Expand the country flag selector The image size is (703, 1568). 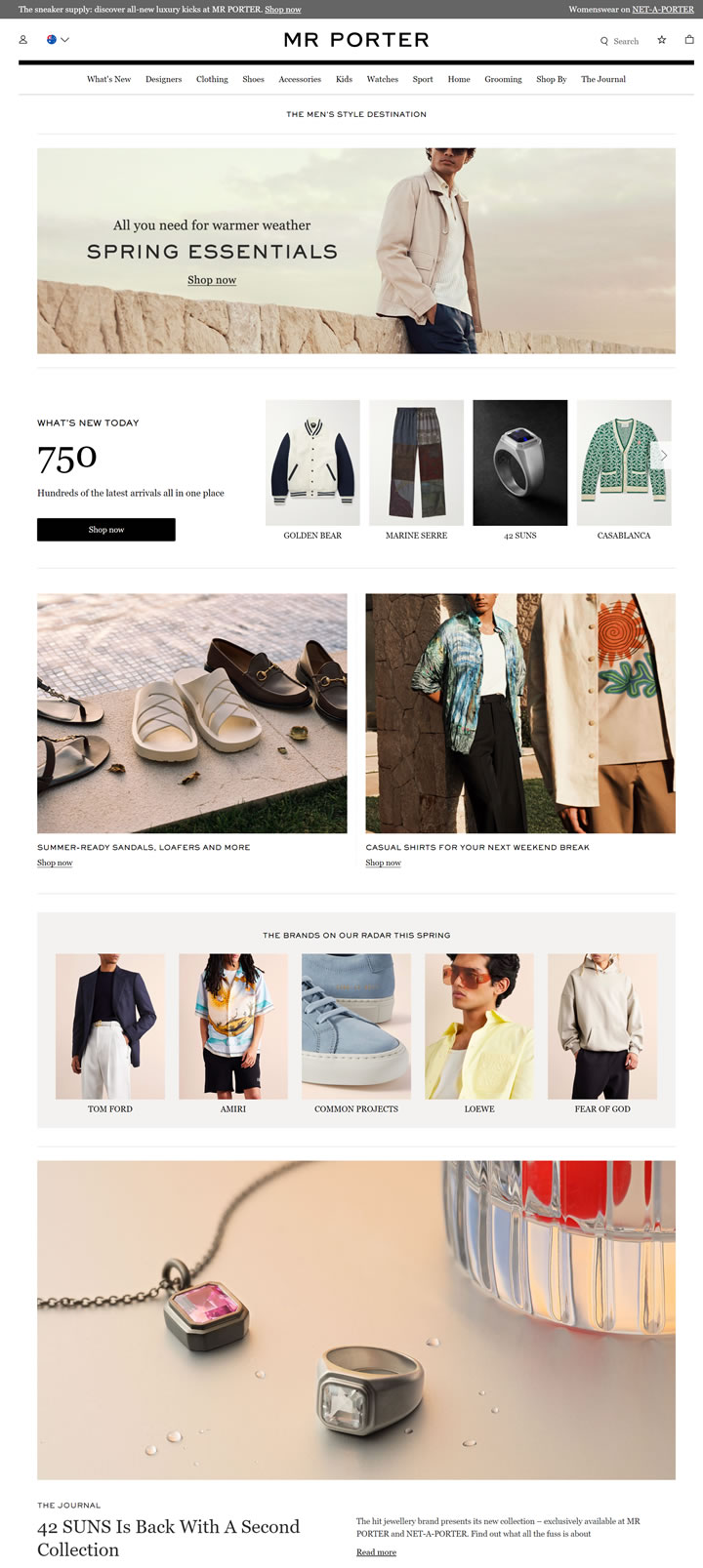(x=58, y=40)
